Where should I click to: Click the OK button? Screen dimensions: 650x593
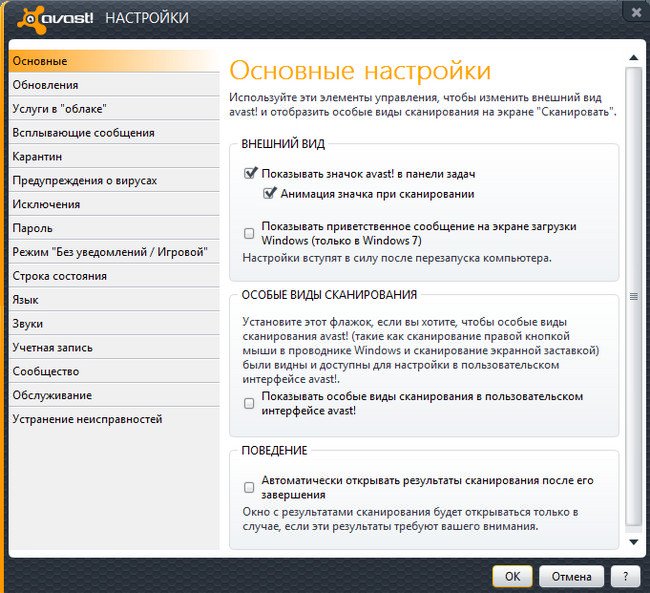512,576
